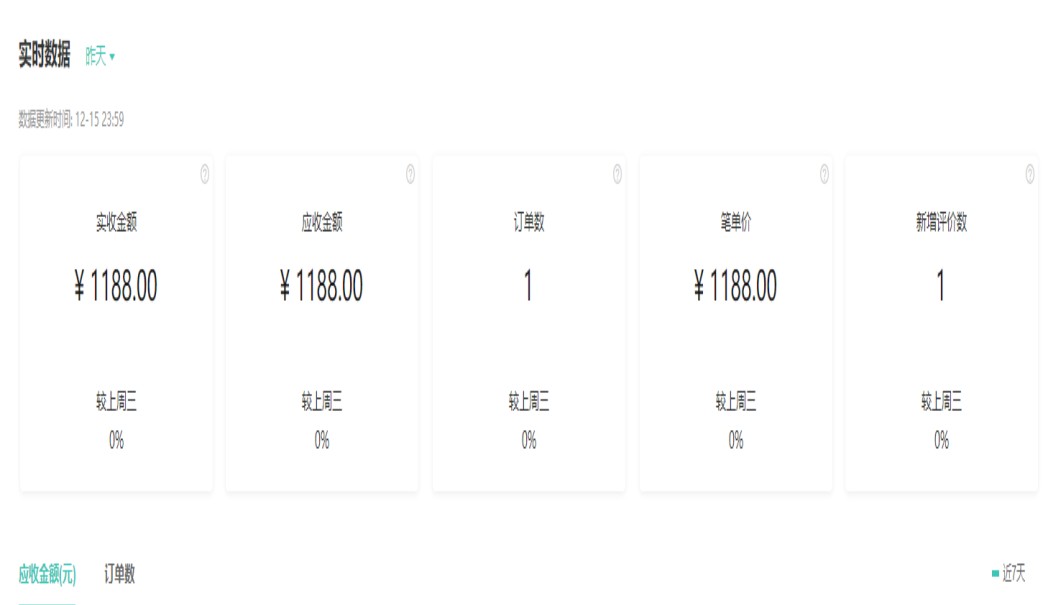This screenshot has height=605, width=1043.
Task: Click help icon on 实收金额 card
Action: tap(205, 174)
